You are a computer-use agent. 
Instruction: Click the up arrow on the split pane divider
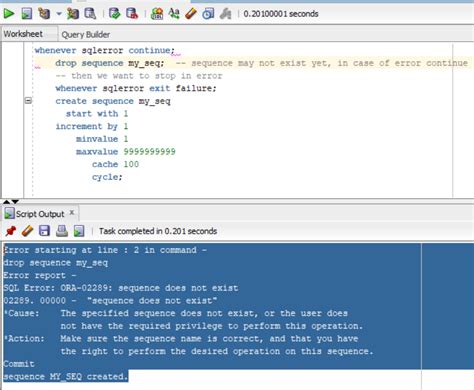click(x=6, y=202)
